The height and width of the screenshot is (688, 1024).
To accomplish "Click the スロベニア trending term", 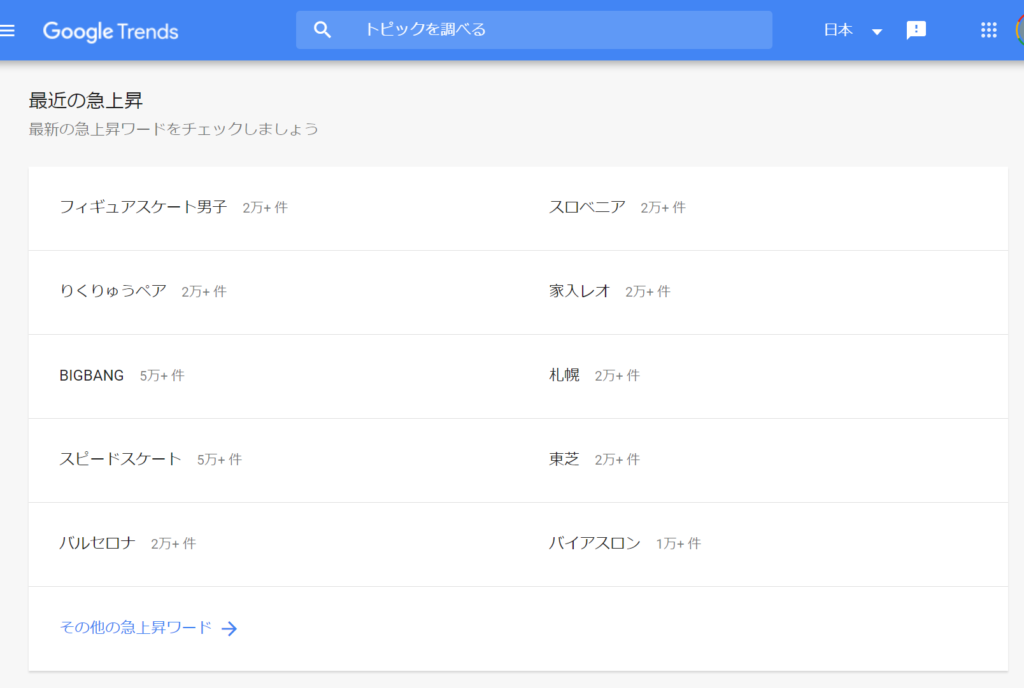I will pyautogui.click(x=587, y=207).
